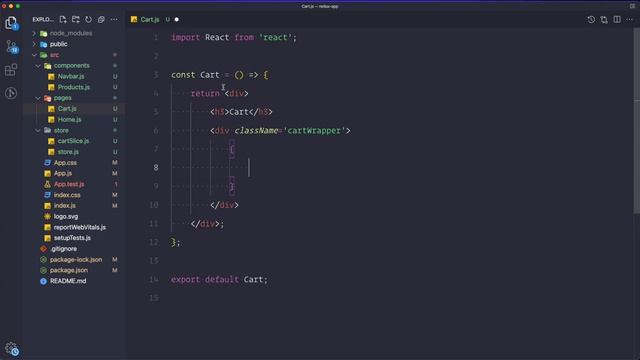The width and height of the screenshot is (640, 360).
Task: Open store.js file
Action: 68,152
